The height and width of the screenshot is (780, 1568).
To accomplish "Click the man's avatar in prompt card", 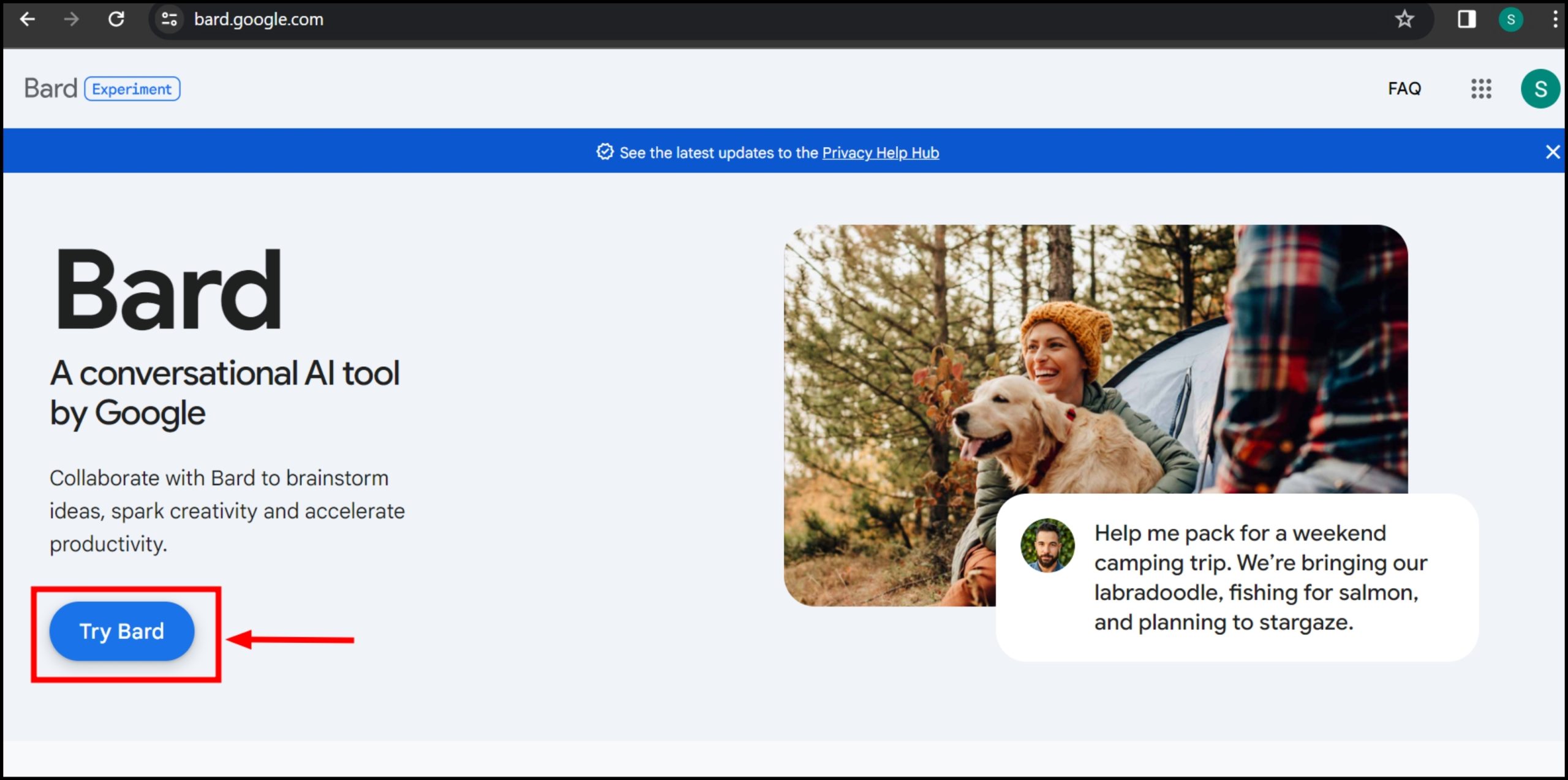I will pyautogui.click(x=1047, y=545).
